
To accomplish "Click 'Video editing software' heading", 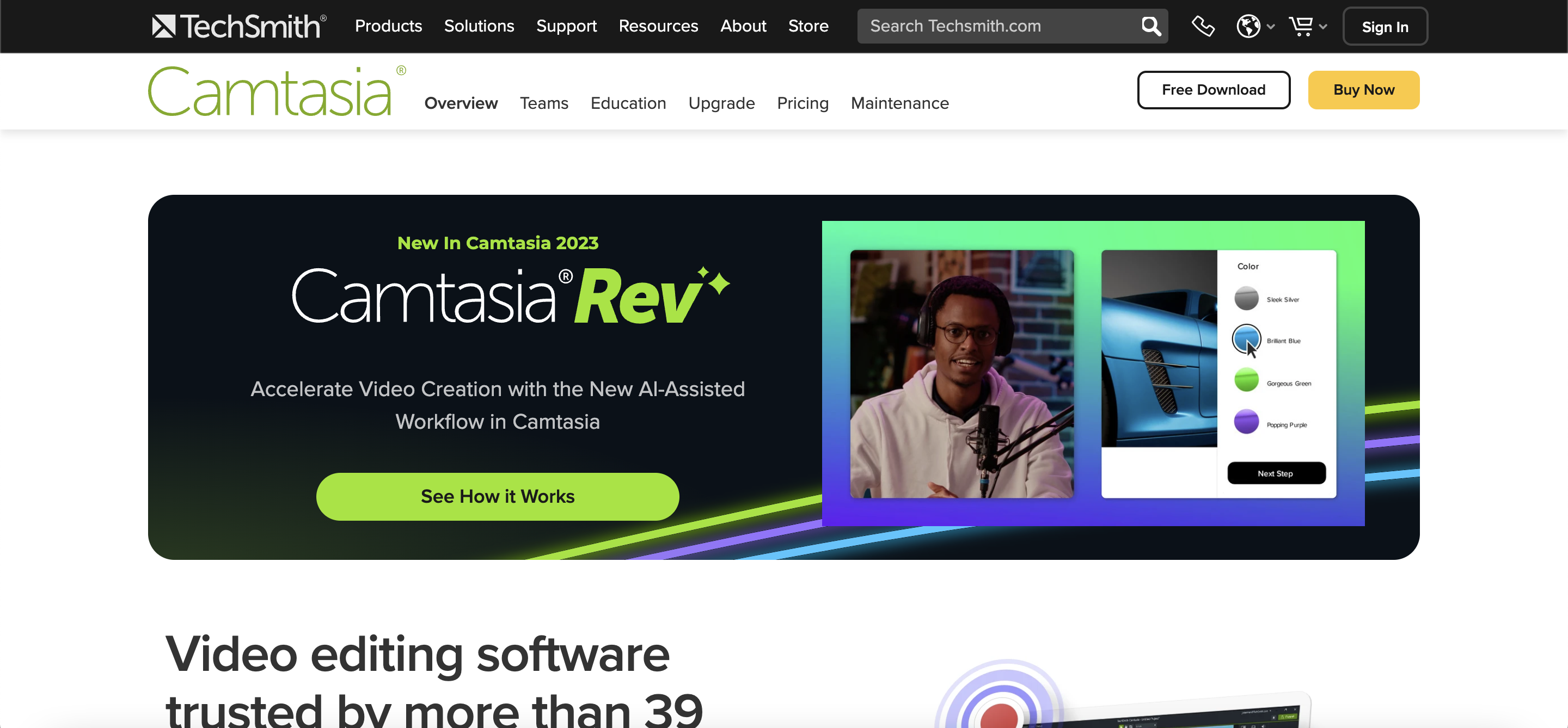I will click(418, 655).
